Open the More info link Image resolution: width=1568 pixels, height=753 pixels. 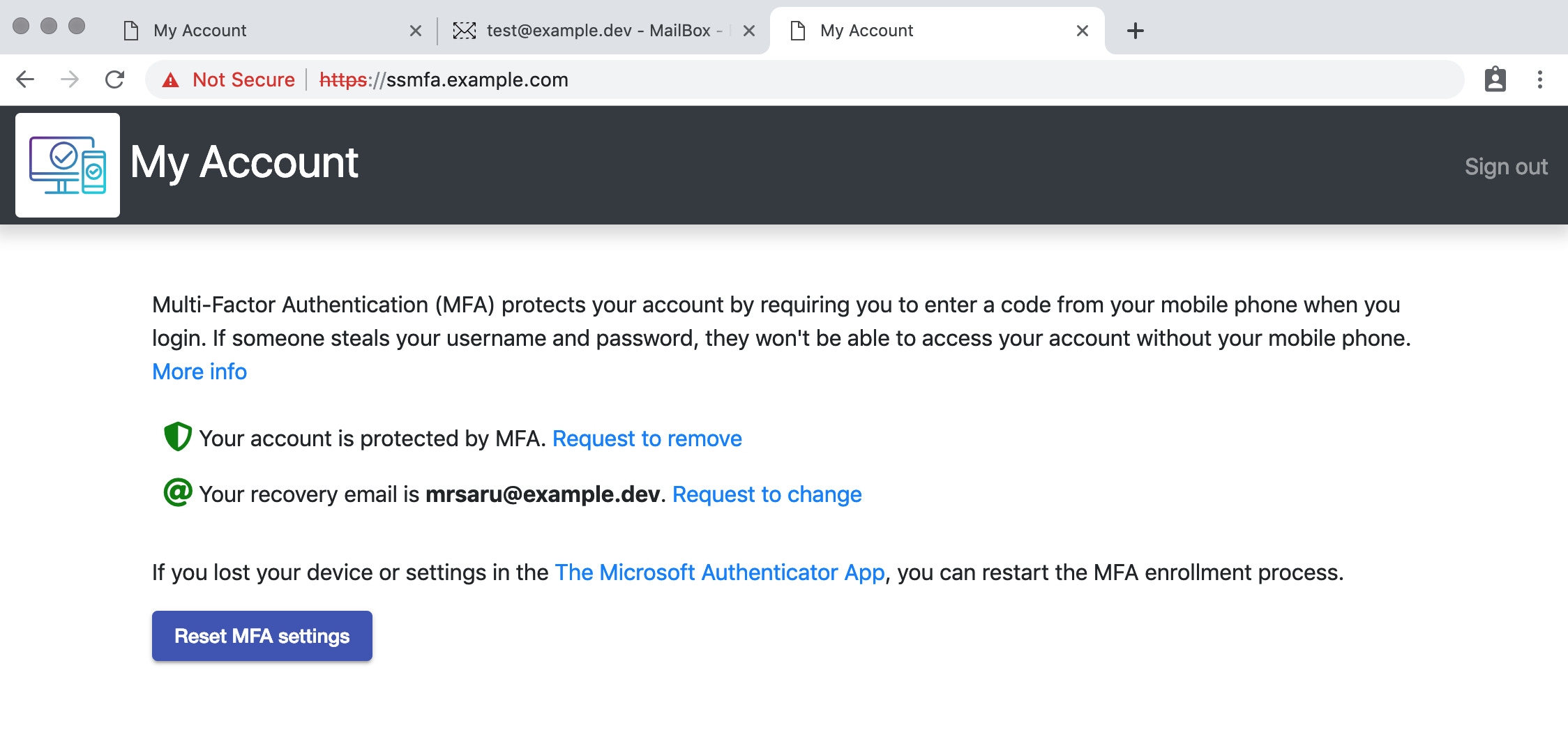point(199,372)
